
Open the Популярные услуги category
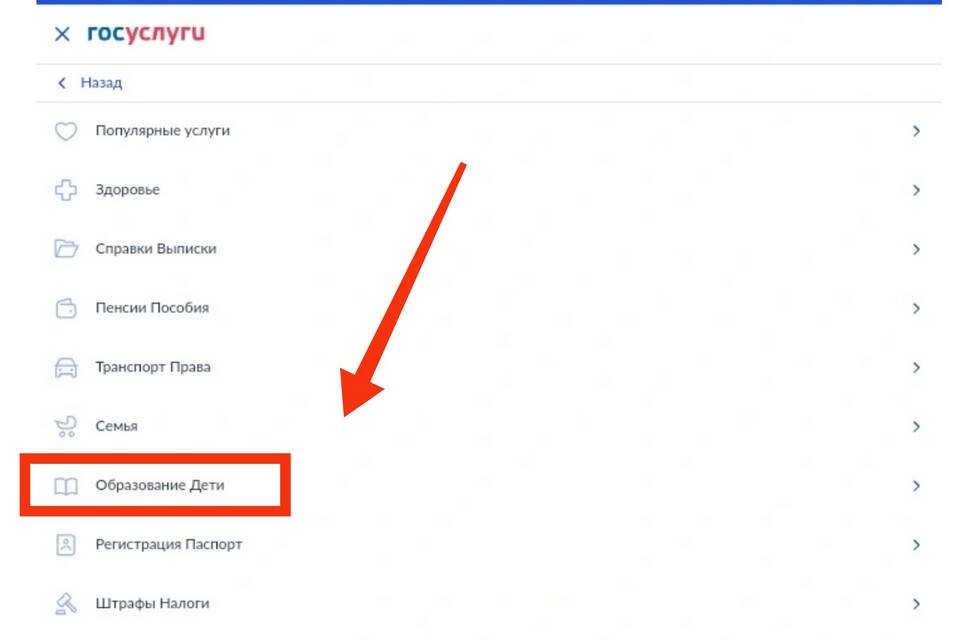[x=489, y=131]
